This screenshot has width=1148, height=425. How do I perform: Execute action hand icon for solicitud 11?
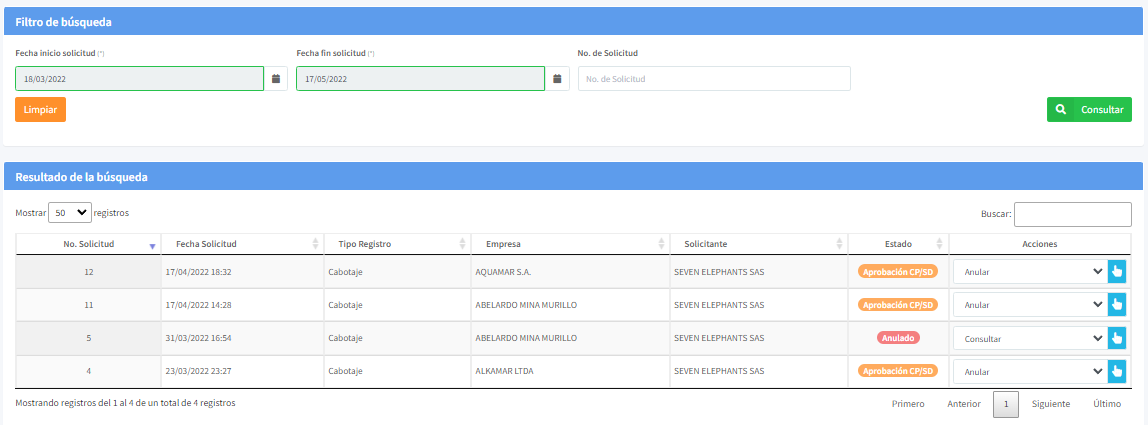click(x=1117, y=305)
